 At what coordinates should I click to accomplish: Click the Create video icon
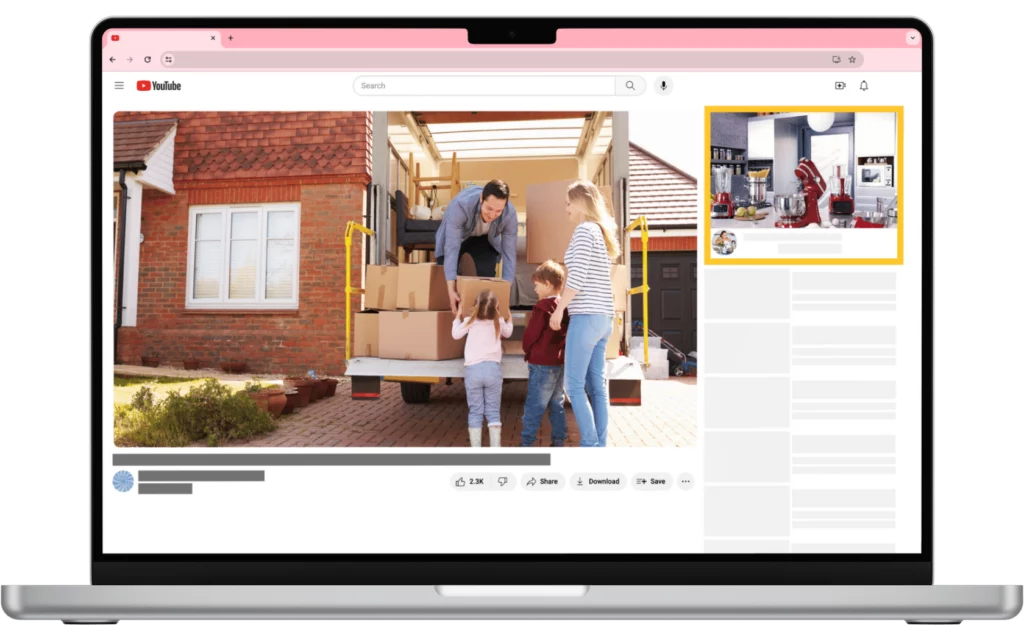(x=840, y=85)
